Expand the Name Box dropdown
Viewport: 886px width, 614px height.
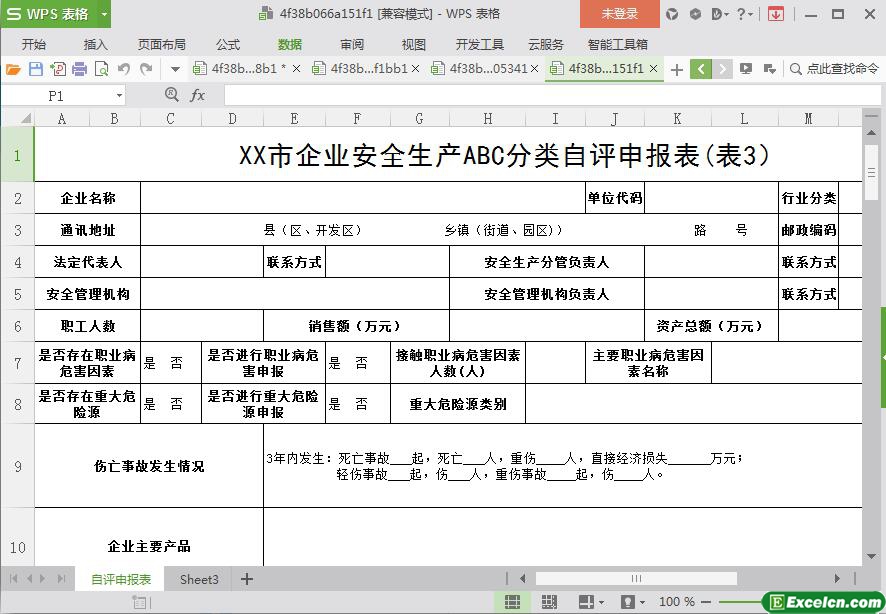click(119, 96)
